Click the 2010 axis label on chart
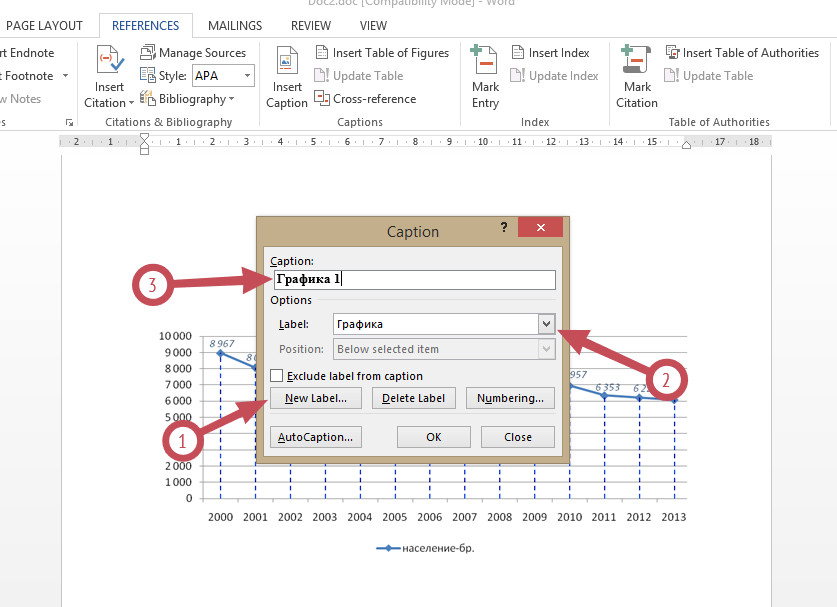Screen dimensions: 837x607 [x=570, y=517]
